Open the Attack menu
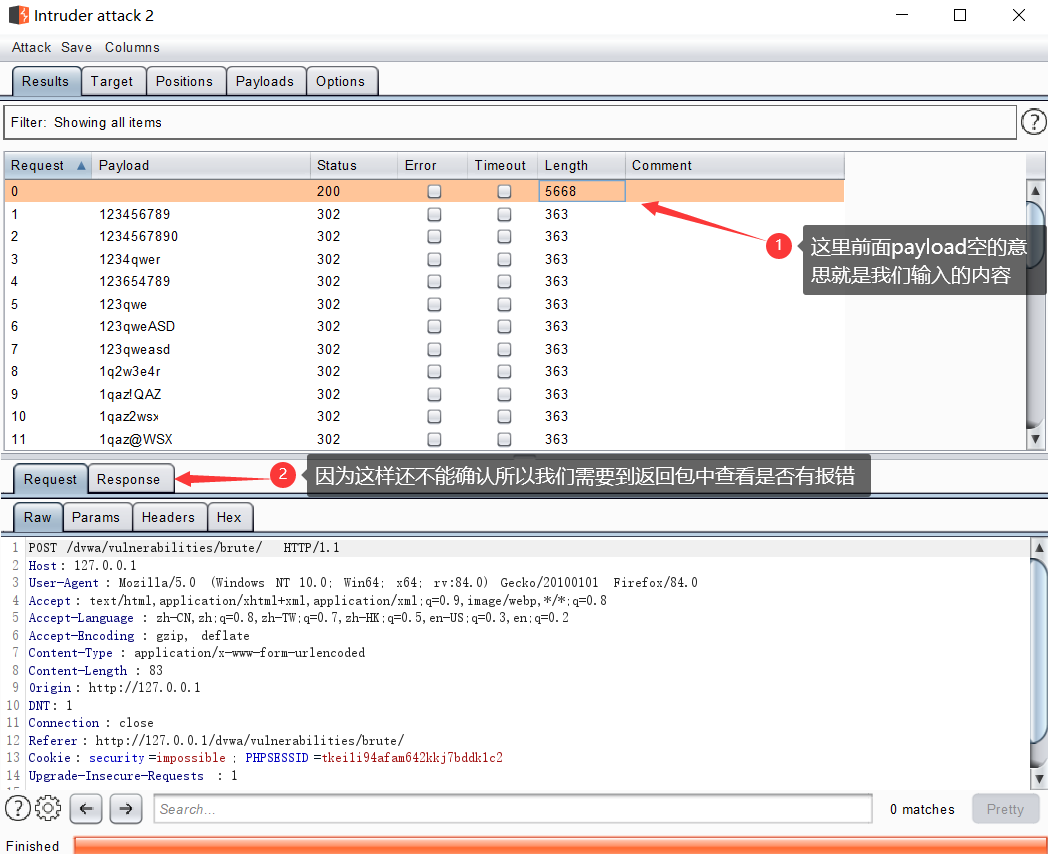Image resolution: width=1048 pixels, height=854 pixels. pyautogui.click(x=31, y=47)
